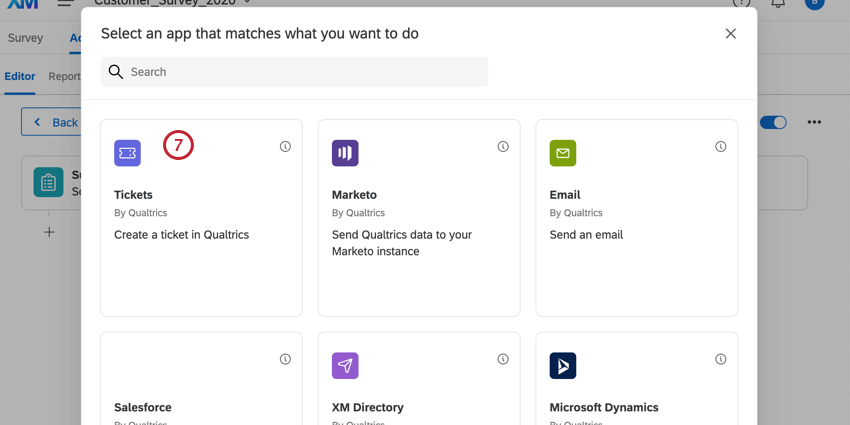Show info for Salesforce card
The image size is (850, 425).
click(286, 359)
